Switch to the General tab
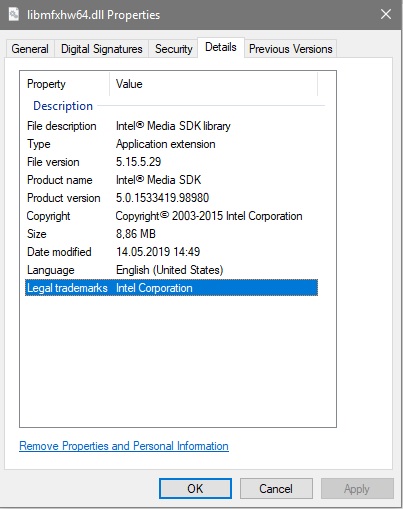The image size is (403, 509). coord(30,49)
